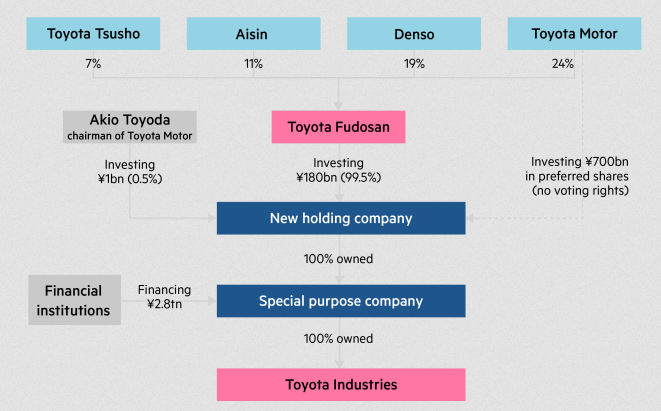Select the Aisin shareholder box
The height and width of the screenshot is (411, 661).
pos(253,35)
